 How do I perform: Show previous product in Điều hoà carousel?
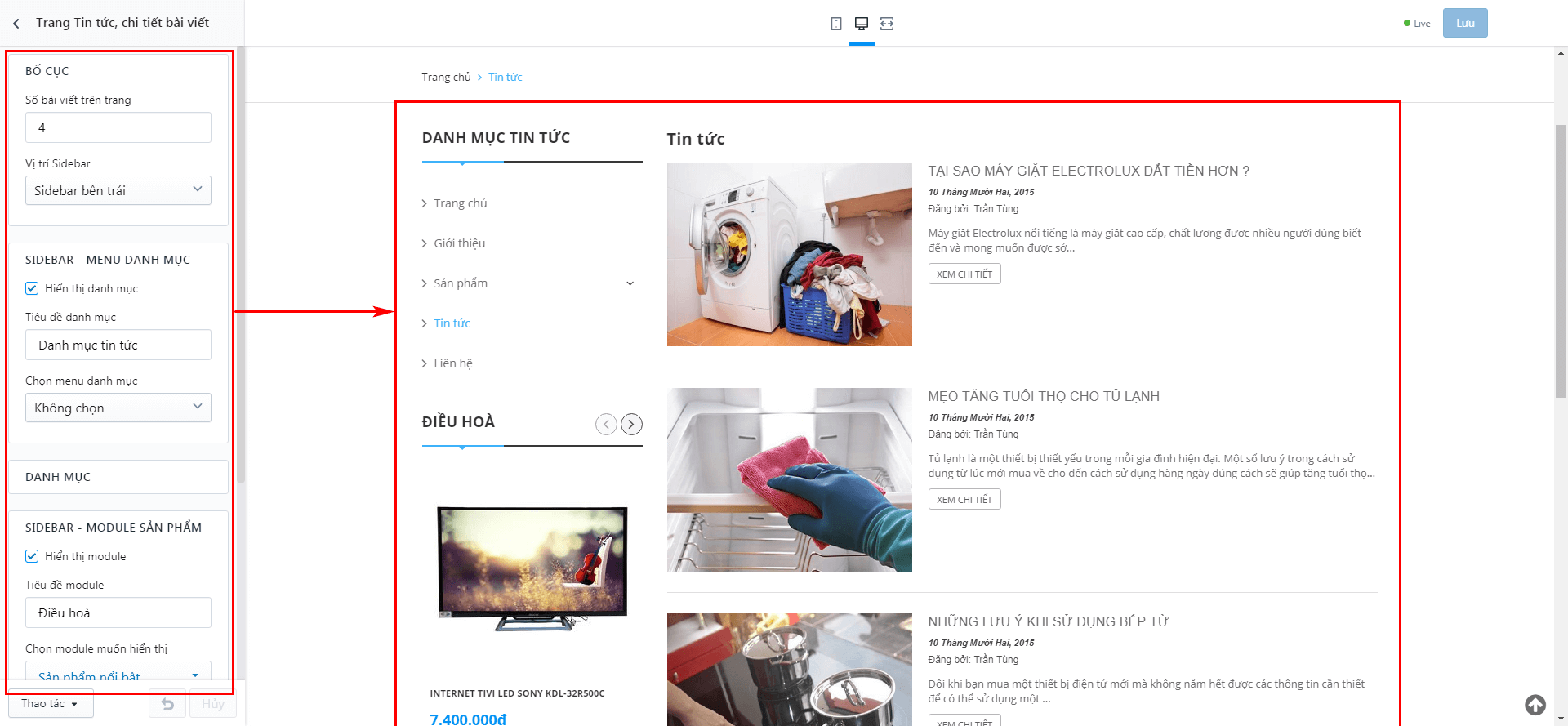tap(606, 424)
